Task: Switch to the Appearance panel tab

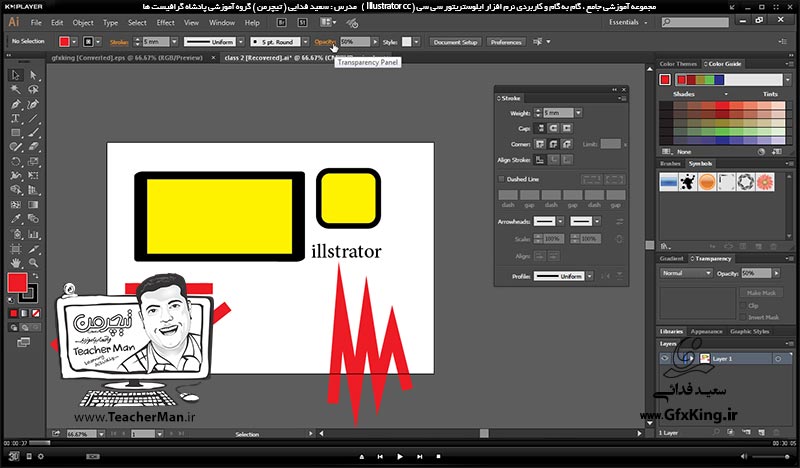Action: pos(706,331)
